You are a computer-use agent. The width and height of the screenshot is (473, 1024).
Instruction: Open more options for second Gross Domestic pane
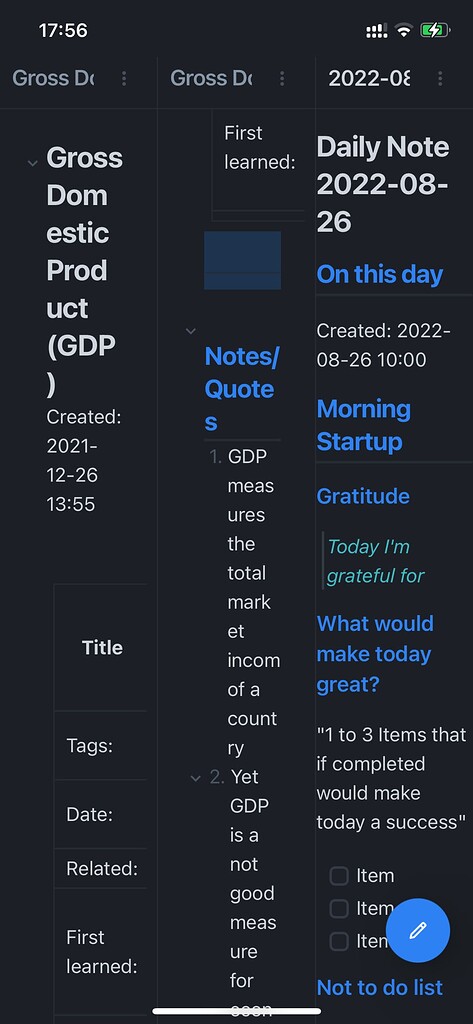(x=282, y=78)
